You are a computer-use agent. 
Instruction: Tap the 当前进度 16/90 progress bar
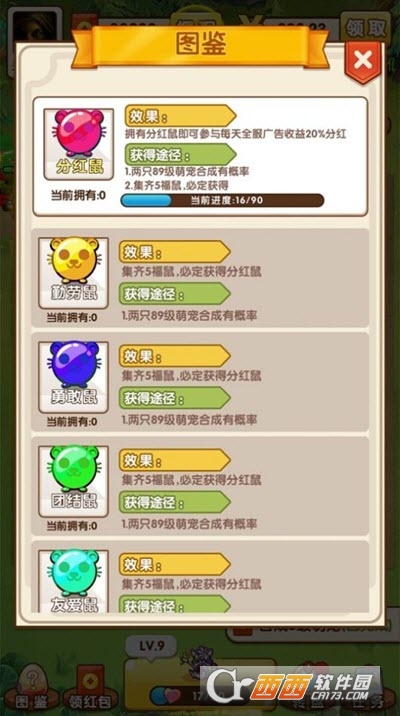coord(222,200)
